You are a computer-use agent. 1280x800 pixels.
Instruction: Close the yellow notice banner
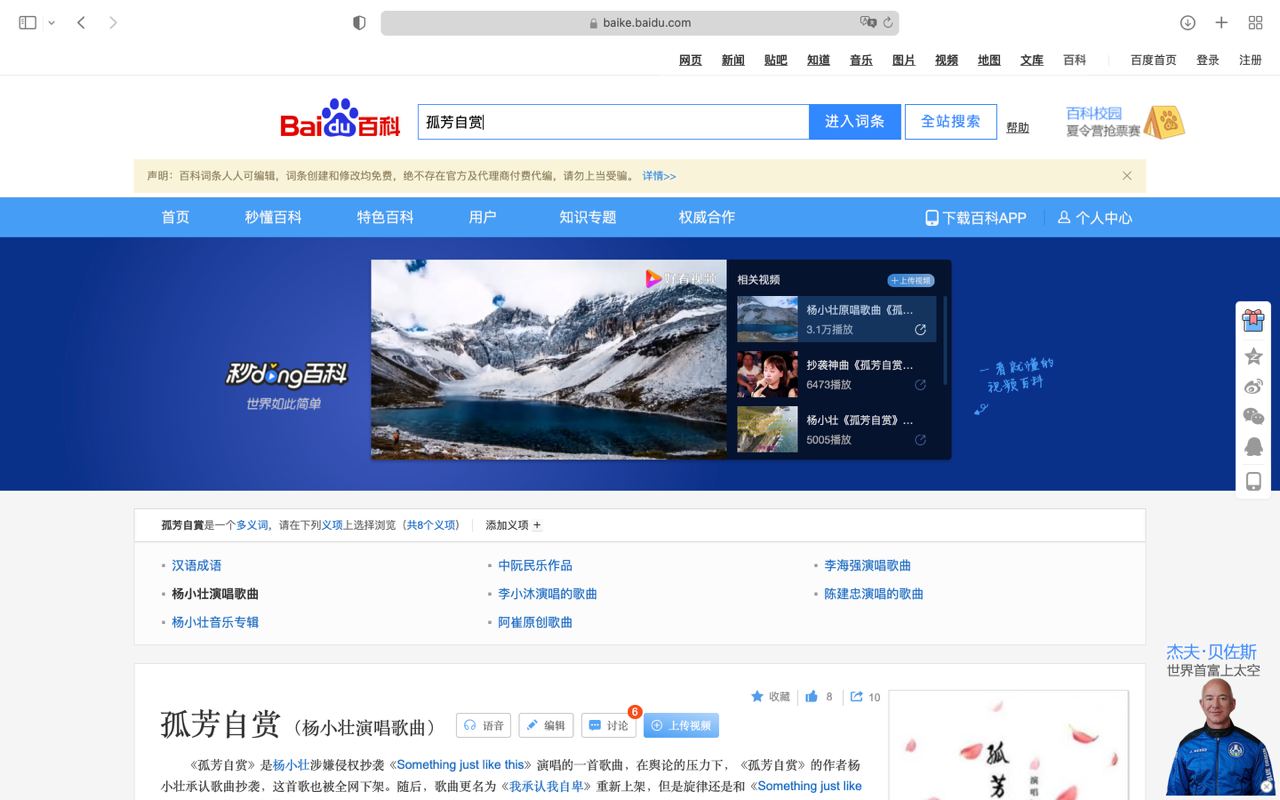tap(1127, 175)
